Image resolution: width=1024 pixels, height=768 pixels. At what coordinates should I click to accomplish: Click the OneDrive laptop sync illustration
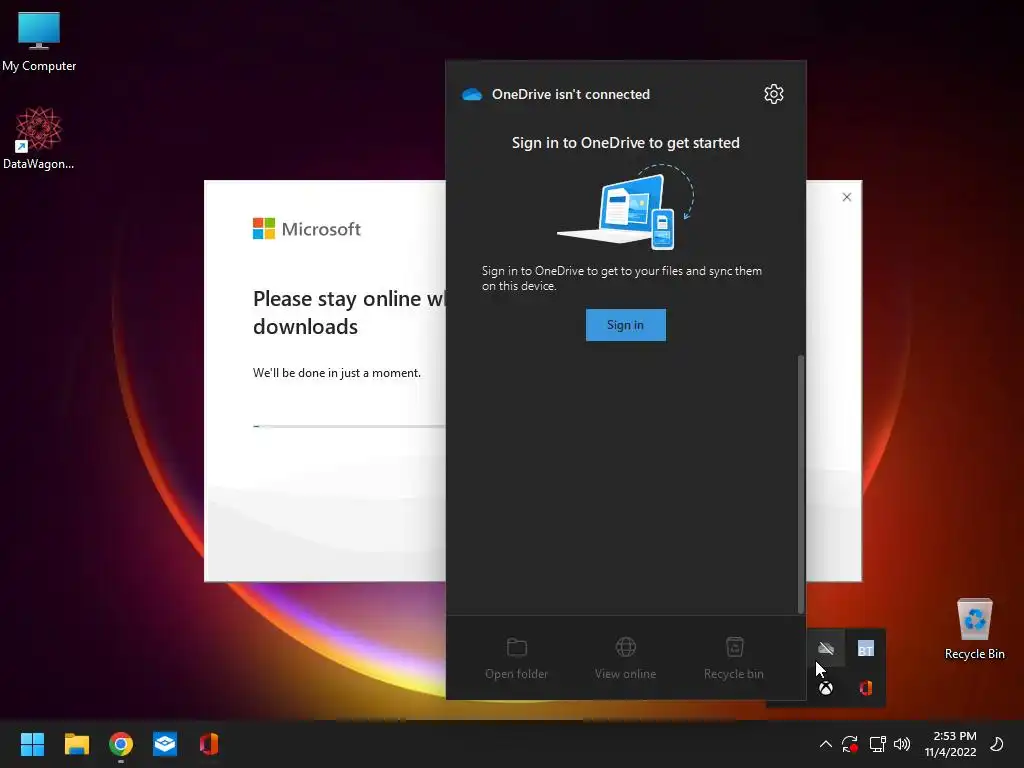point(626,207)
